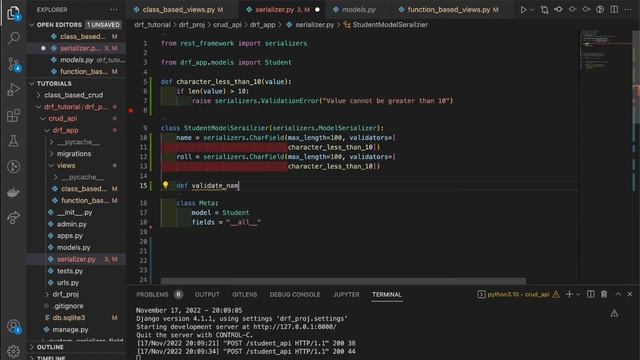
Task: Close the bottom panel
Action: pos(630,294)
